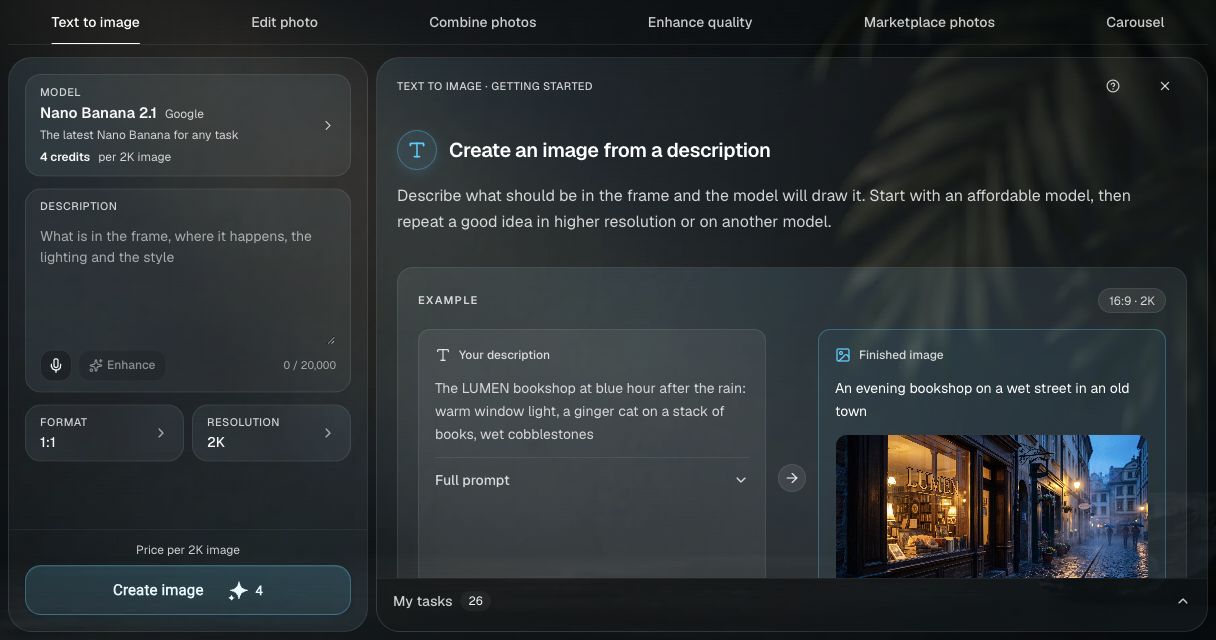This screenshot has height=640, width=1216.
Task: Switch to the Combine photos tab
Action: point(483,22)
